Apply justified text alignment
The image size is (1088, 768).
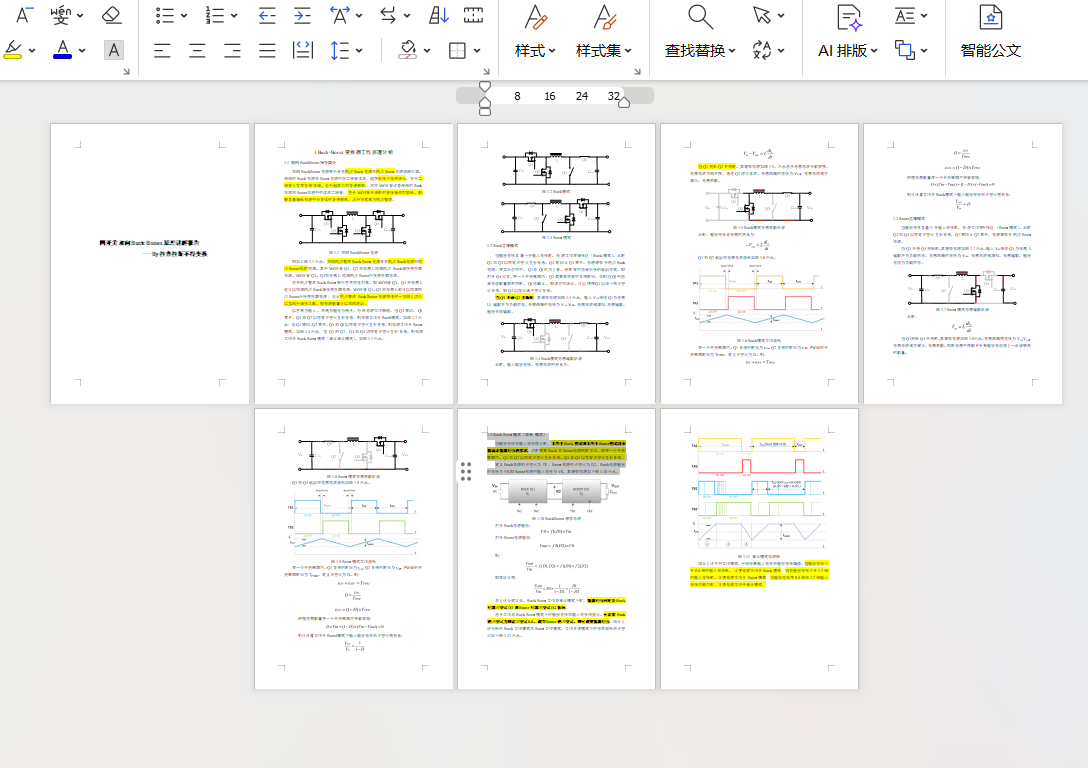coord(267,50)
